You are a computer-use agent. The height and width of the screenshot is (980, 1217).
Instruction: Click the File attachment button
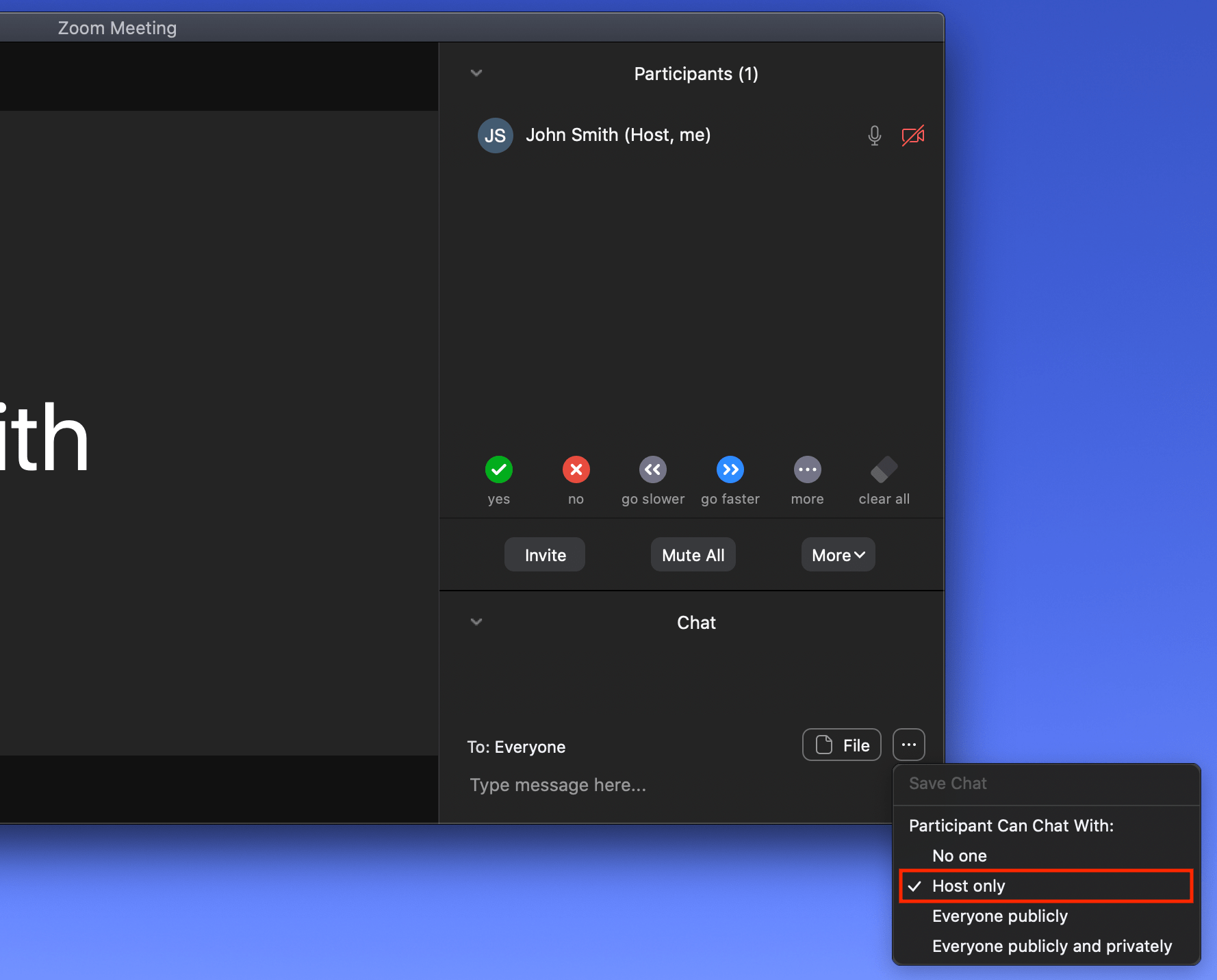click(842, 745)
